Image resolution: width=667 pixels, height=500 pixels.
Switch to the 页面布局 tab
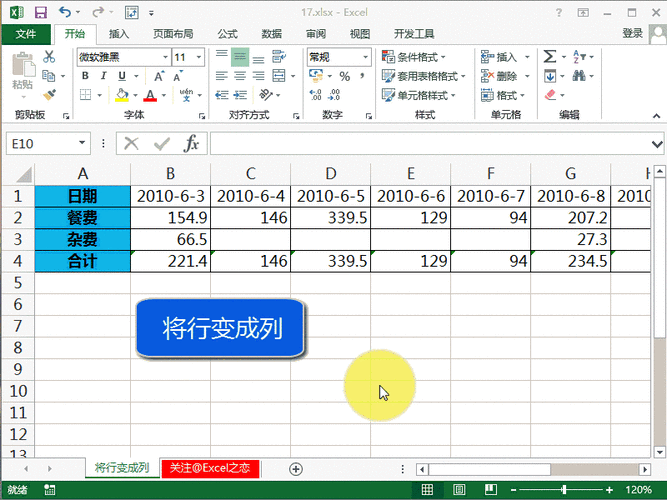(x=173, y=34)
